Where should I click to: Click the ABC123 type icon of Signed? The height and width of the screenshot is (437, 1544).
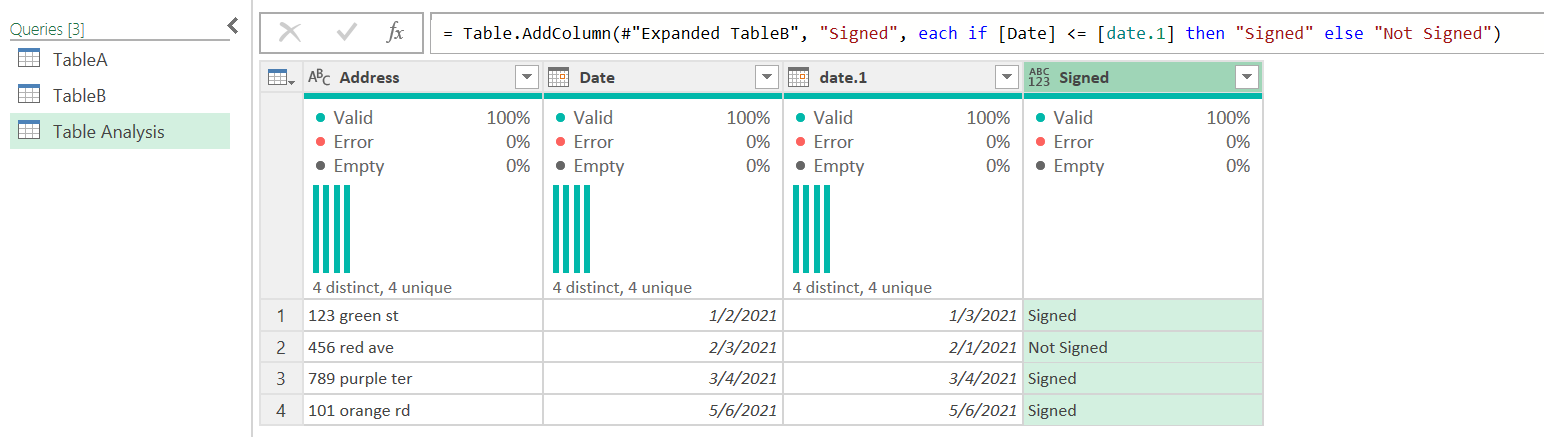click(1039, 77)
